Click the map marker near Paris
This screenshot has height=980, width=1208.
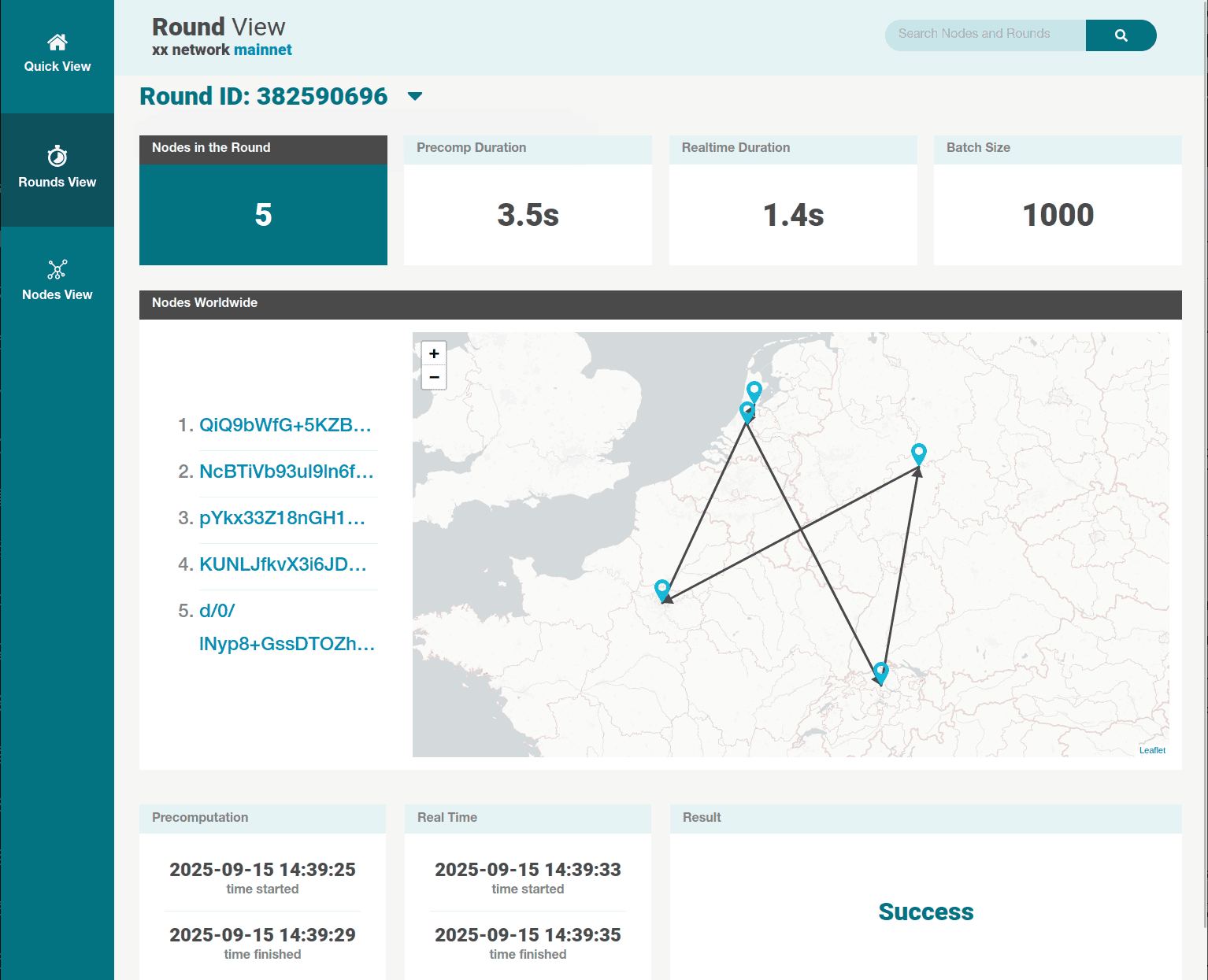662,588
